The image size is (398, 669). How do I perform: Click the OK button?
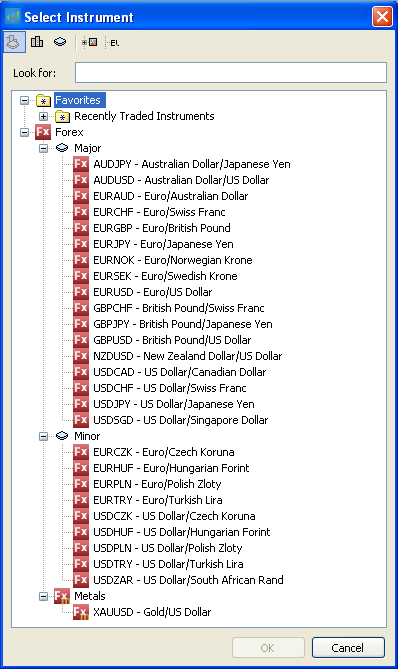tap(268, 648)
